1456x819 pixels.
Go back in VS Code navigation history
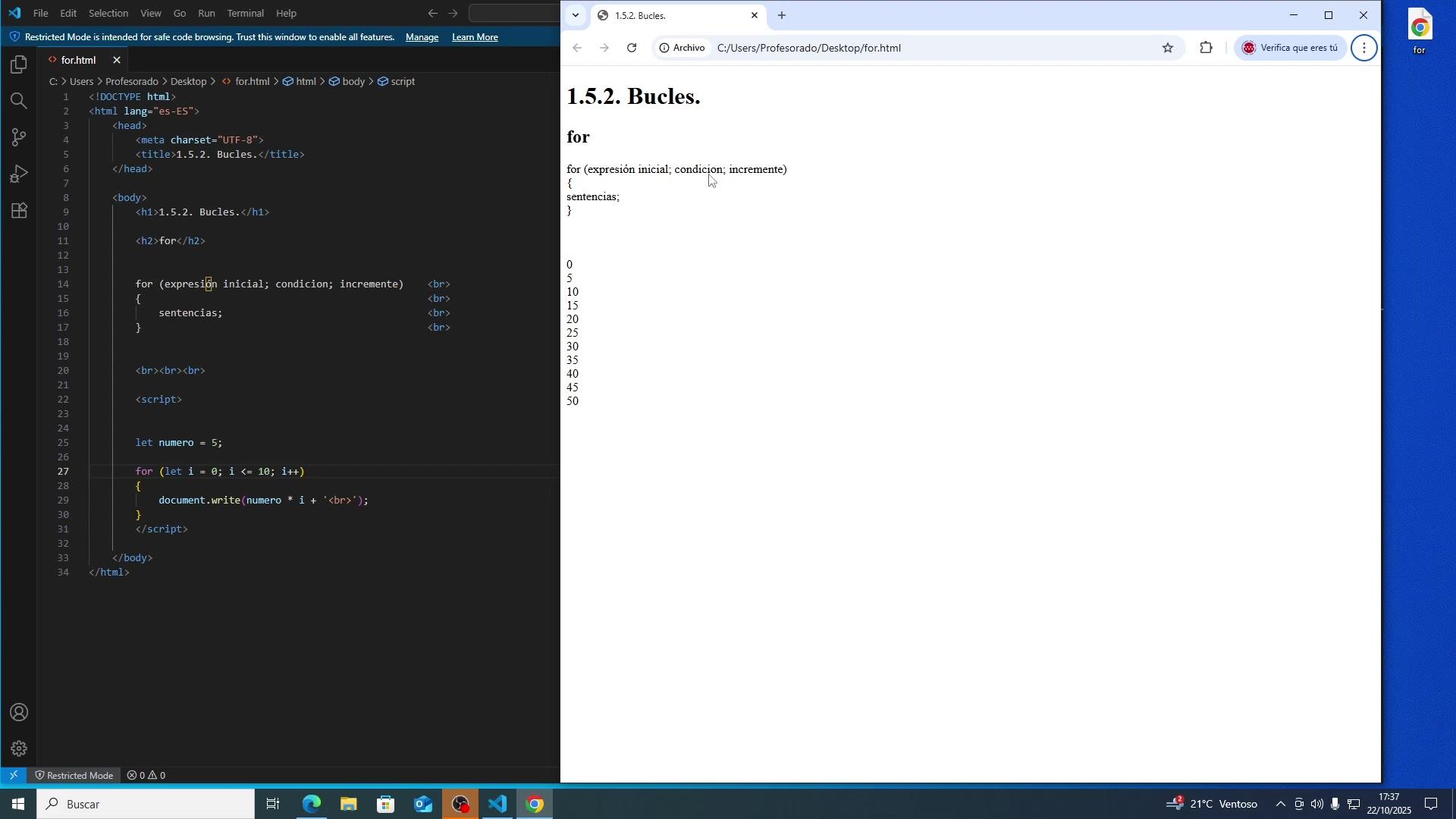pyautogui.click(x=432, y=13)
